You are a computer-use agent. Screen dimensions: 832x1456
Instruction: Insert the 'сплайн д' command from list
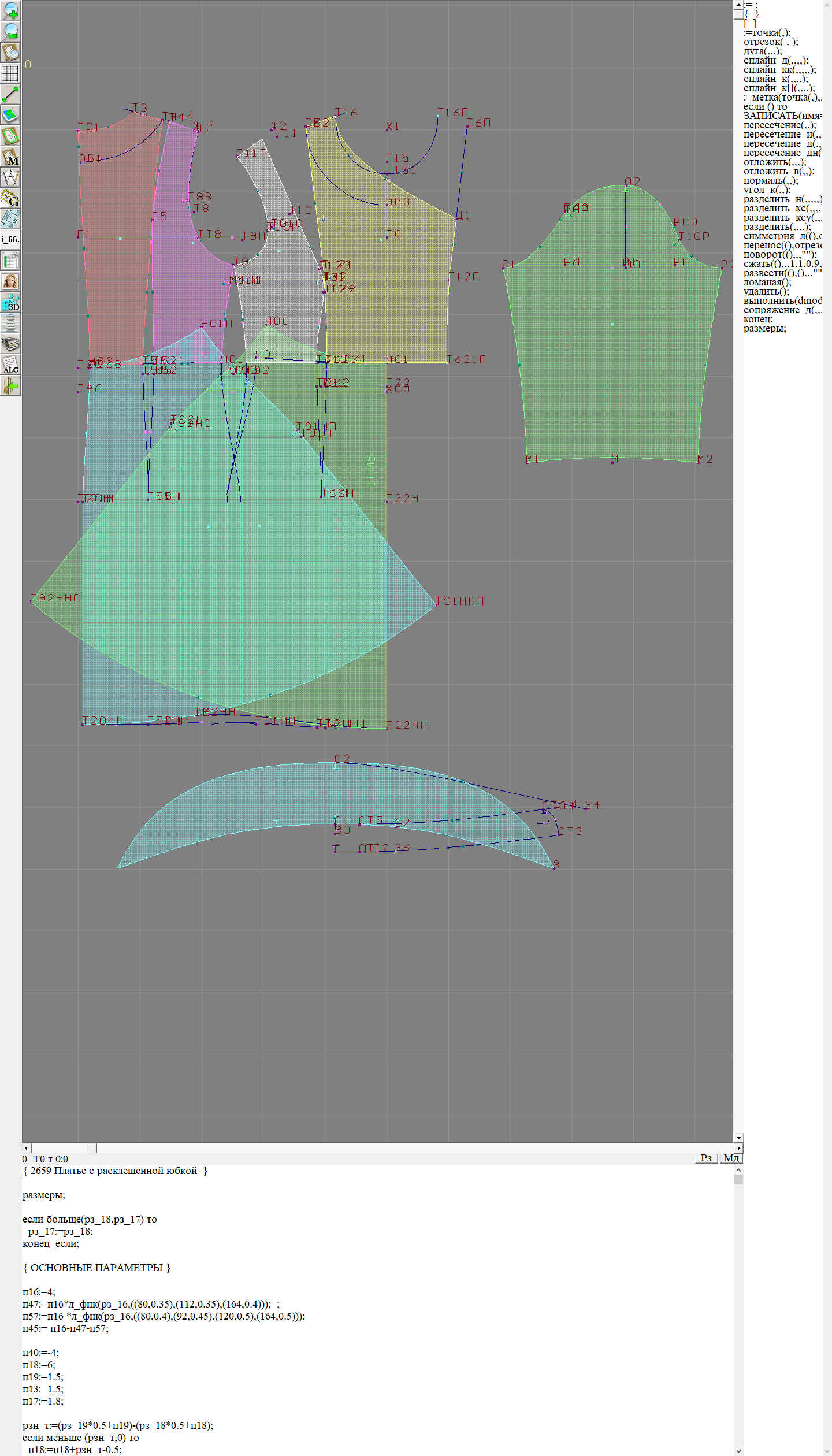click(775, 61)
